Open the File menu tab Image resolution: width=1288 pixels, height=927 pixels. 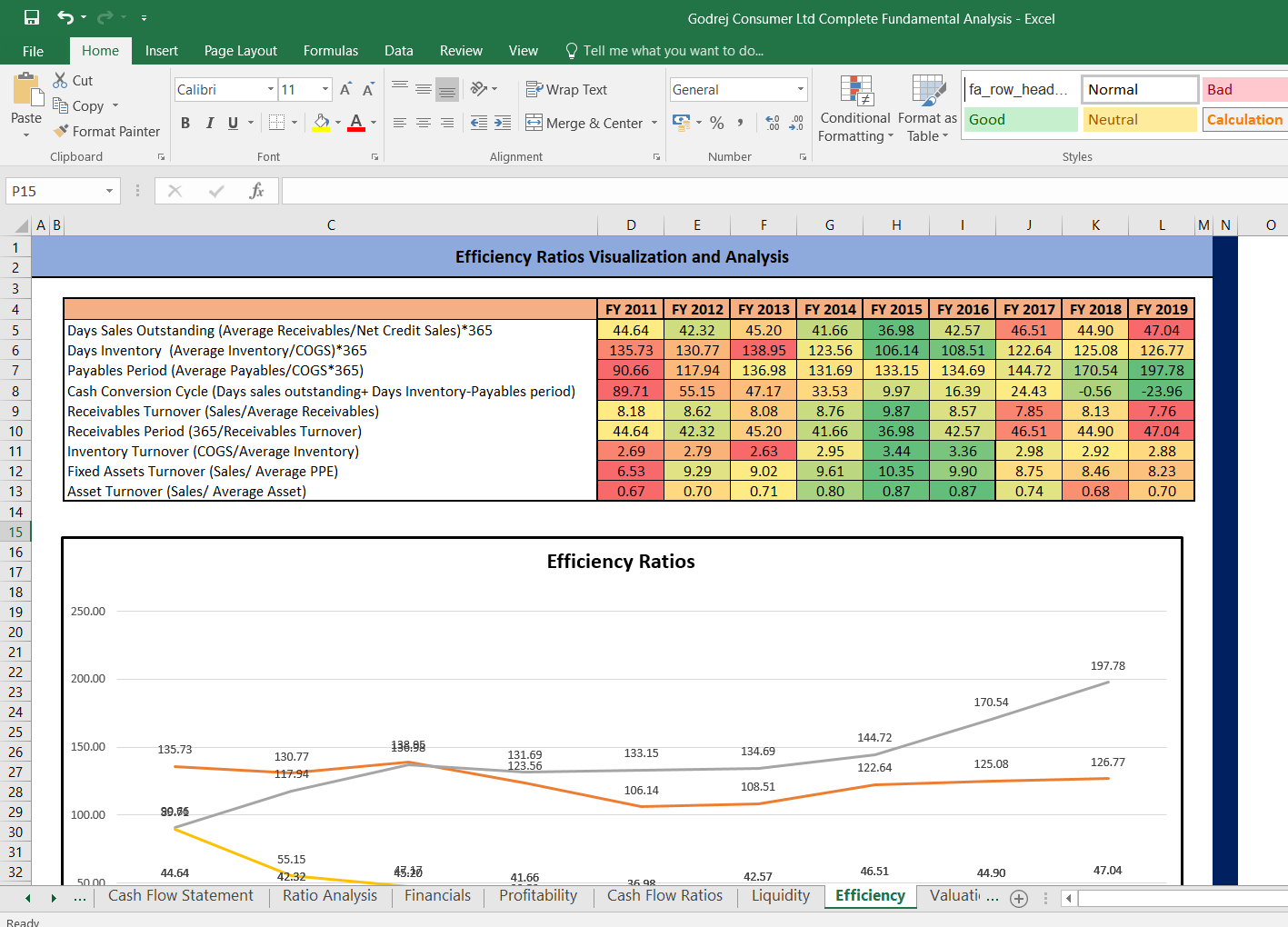(33, 51)
